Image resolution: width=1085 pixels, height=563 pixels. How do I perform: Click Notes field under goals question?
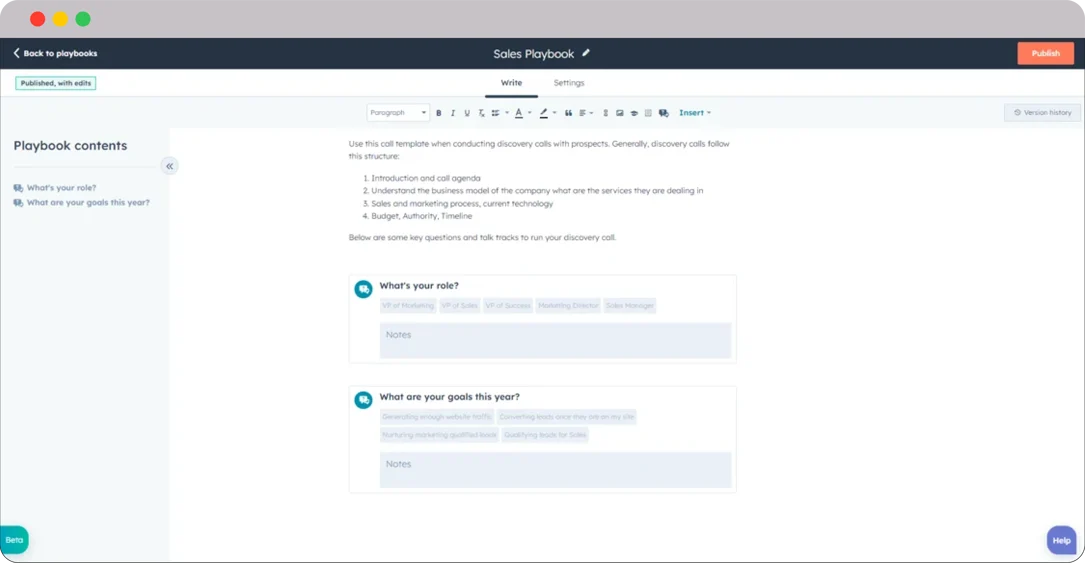(555, 470)
